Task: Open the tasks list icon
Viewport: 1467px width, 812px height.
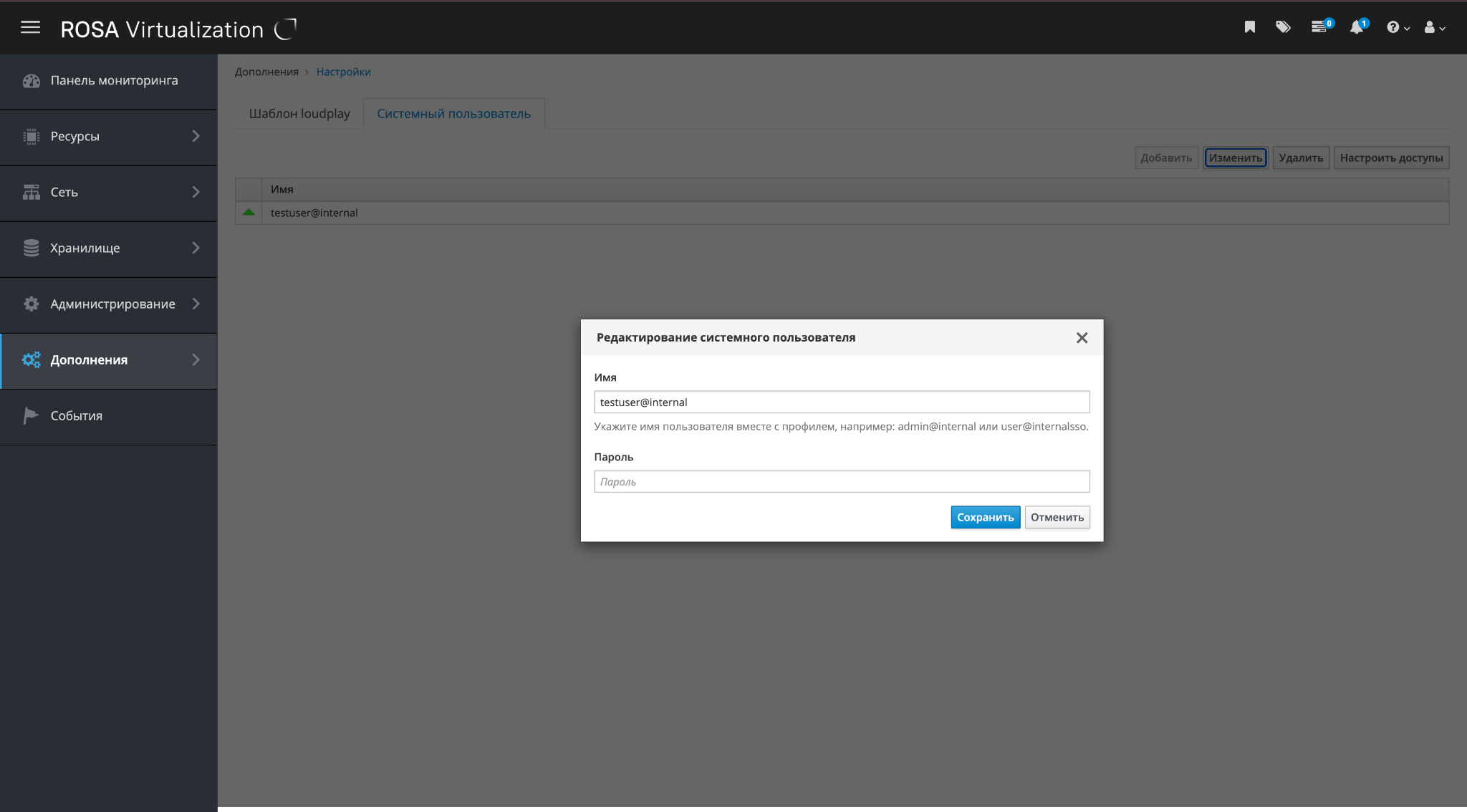Action: [1319, 27]
